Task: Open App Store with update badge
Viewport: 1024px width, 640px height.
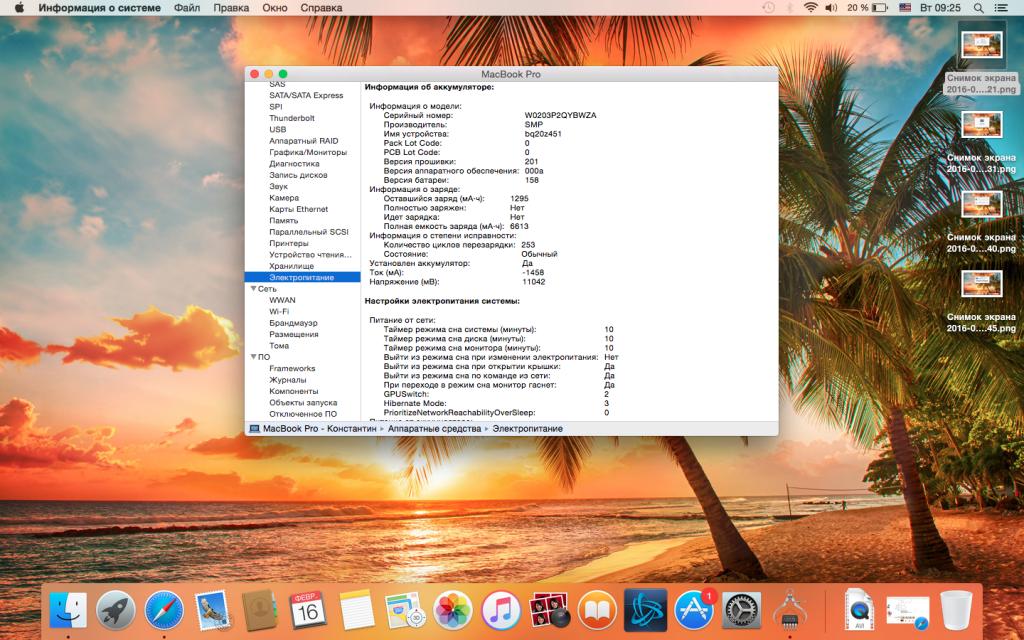Action: 694,611
